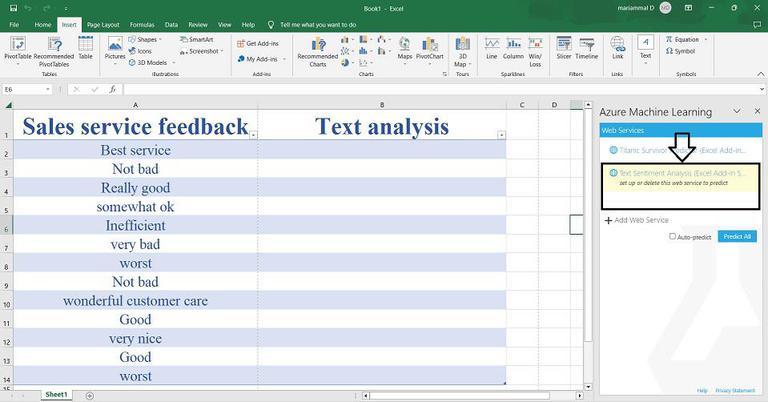Click the Undo arrow in title bar
768x402 pixels.
28,8
